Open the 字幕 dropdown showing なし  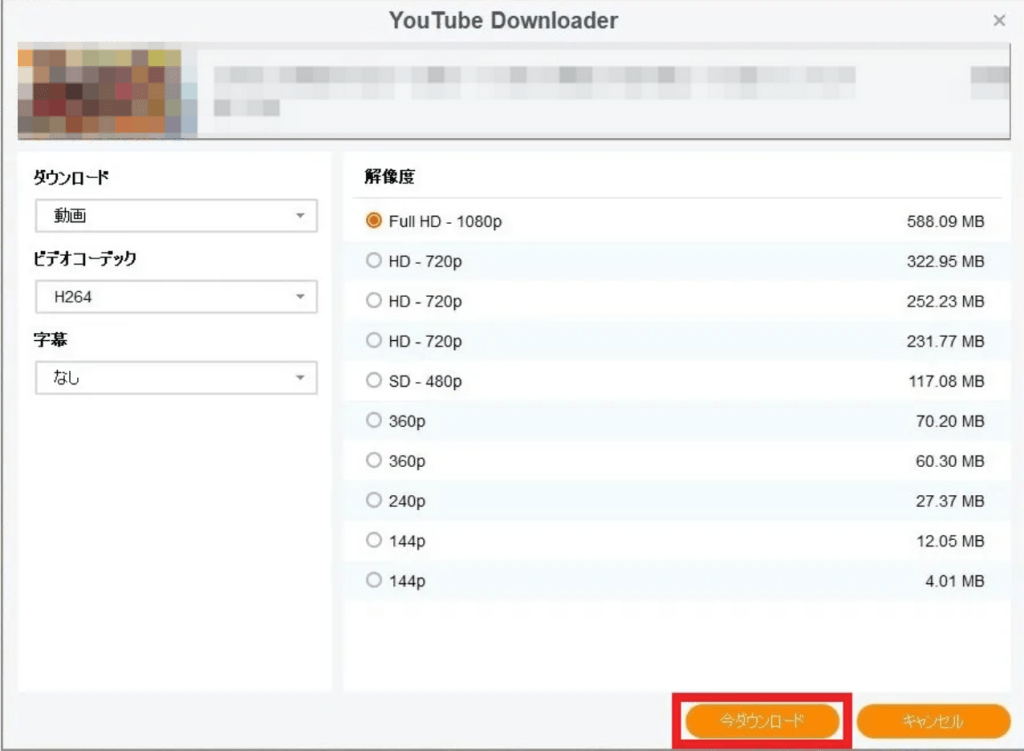pyautogui.click(x=176, y=377)
